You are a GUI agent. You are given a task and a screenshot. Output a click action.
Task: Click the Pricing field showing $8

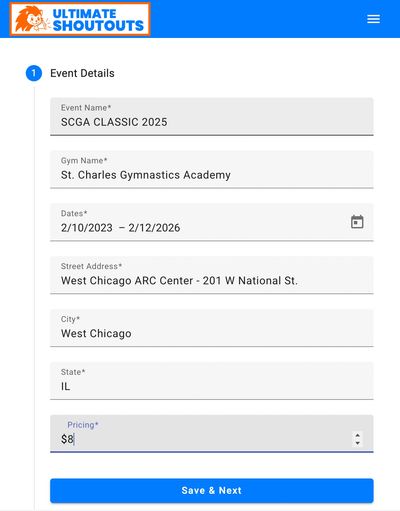pos(212,434)
